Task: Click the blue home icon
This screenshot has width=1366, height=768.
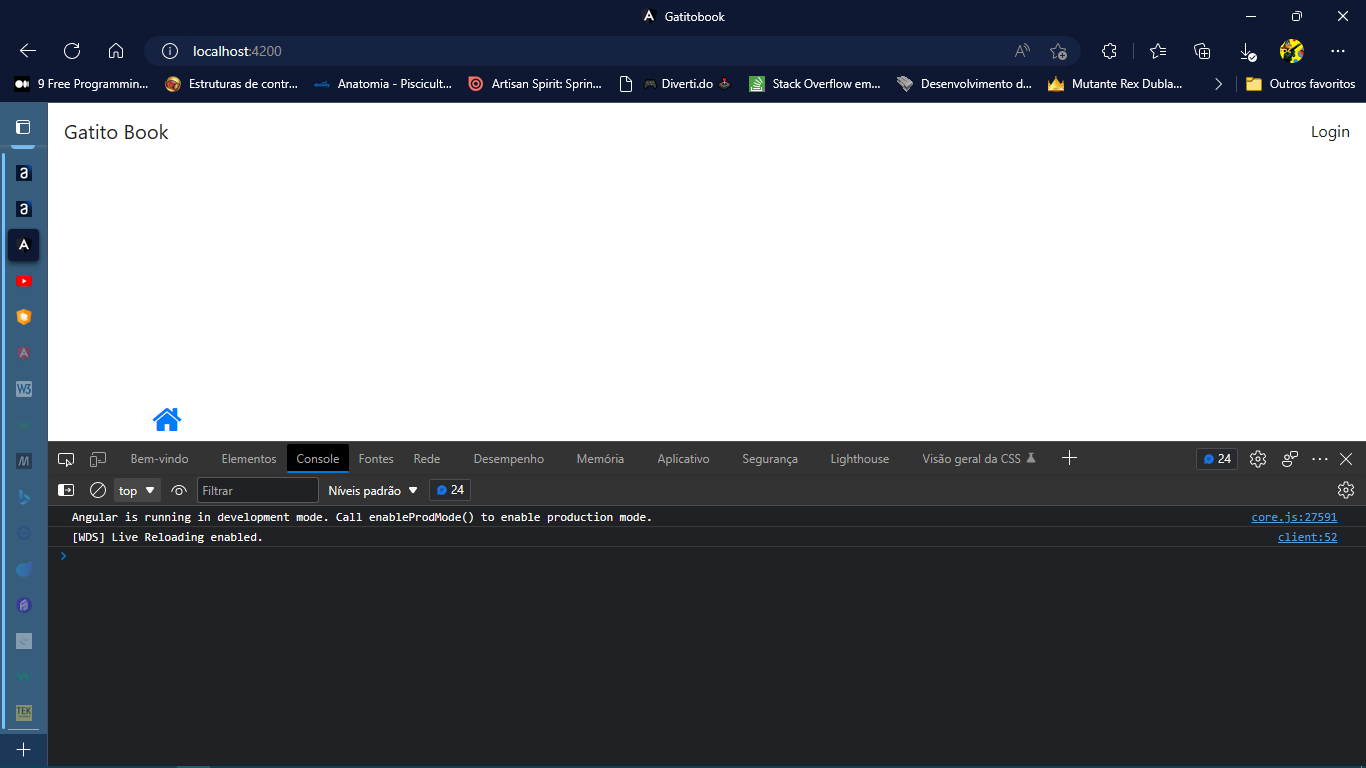Action: [x=167, y=419]
